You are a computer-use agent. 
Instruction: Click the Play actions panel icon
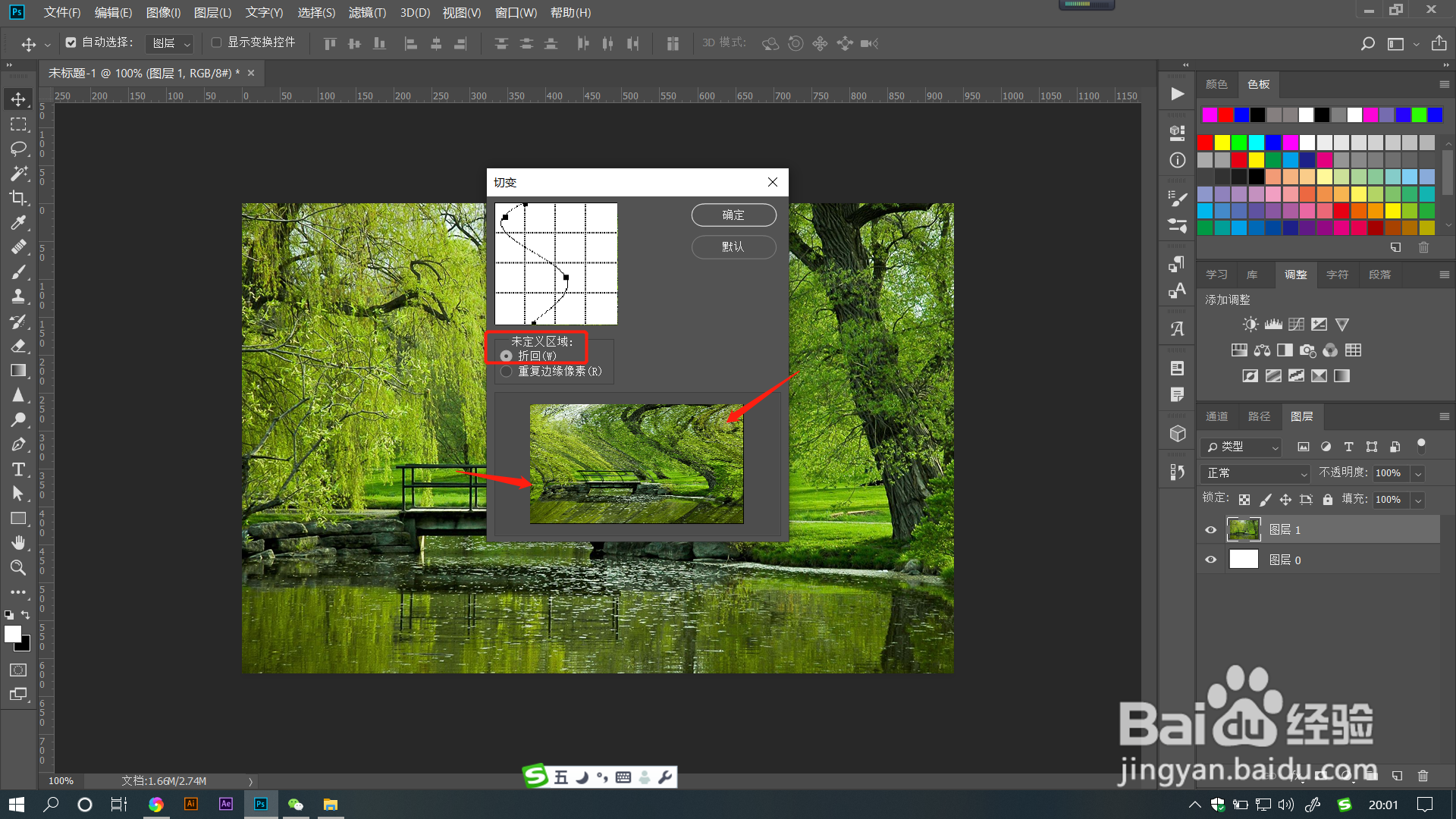coord(1177,94)
